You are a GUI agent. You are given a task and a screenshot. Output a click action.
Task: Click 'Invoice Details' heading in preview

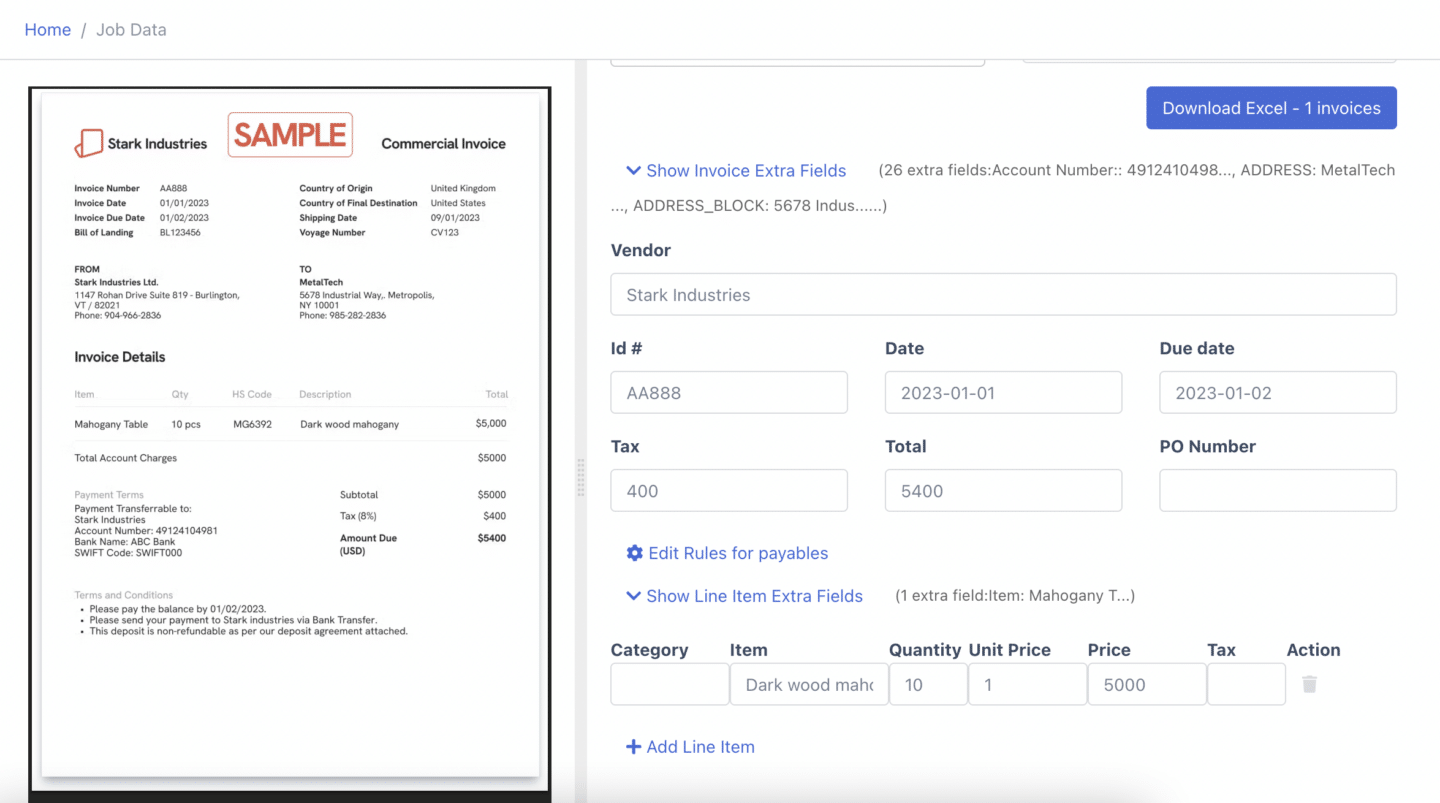[x=120, y=357]
